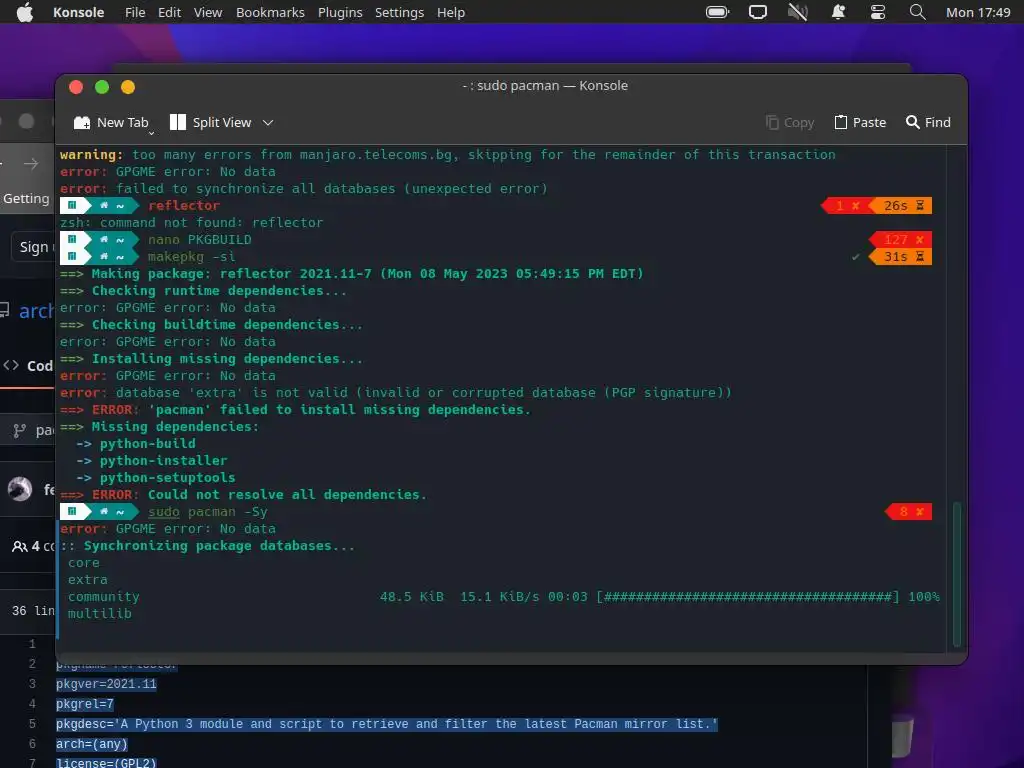The width and height of the screenshot is (1024, 768).
Task: Click the pkgdesc line in browser code
Action: tap(387, 724)
